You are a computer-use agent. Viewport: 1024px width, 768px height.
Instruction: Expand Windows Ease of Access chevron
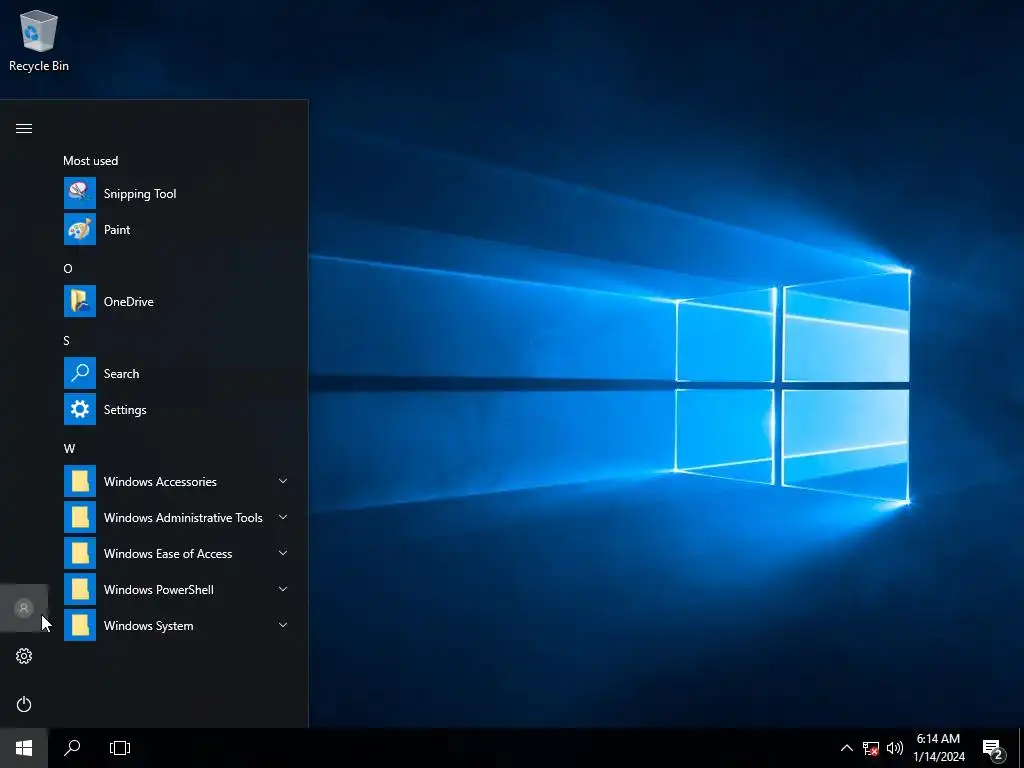[x=283, y=553]
